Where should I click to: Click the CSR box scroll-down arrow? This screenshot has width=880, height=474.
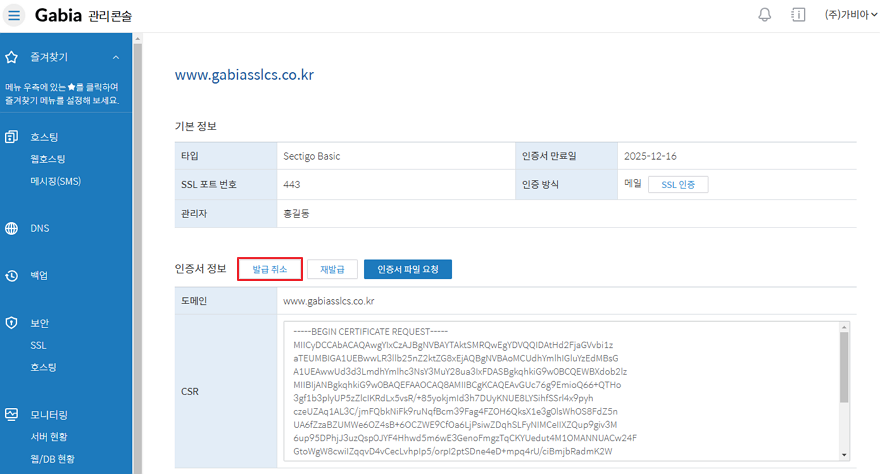click(844, 455)
